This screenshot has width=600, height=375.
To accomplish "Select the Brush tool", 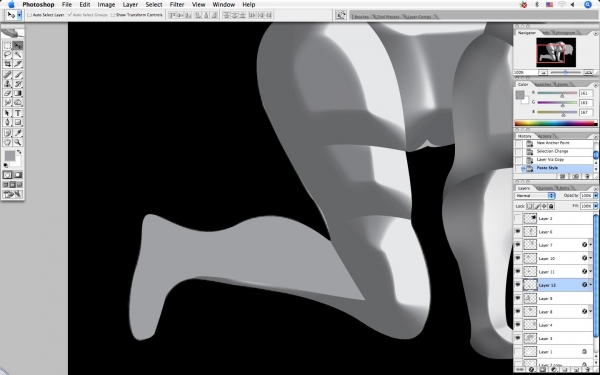I will coord(18,75).
